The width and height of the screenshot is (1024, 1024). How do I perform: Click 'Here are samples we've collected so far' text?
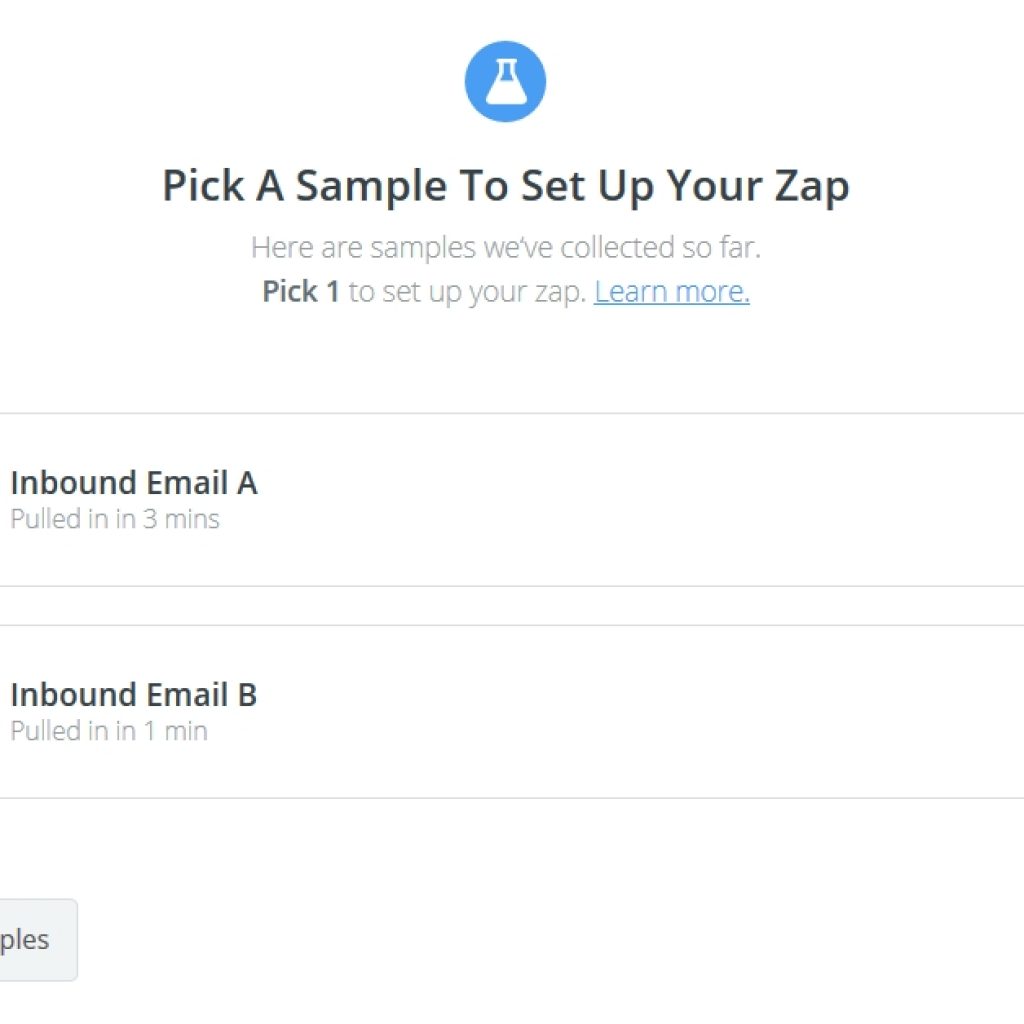tap(506, 248)
